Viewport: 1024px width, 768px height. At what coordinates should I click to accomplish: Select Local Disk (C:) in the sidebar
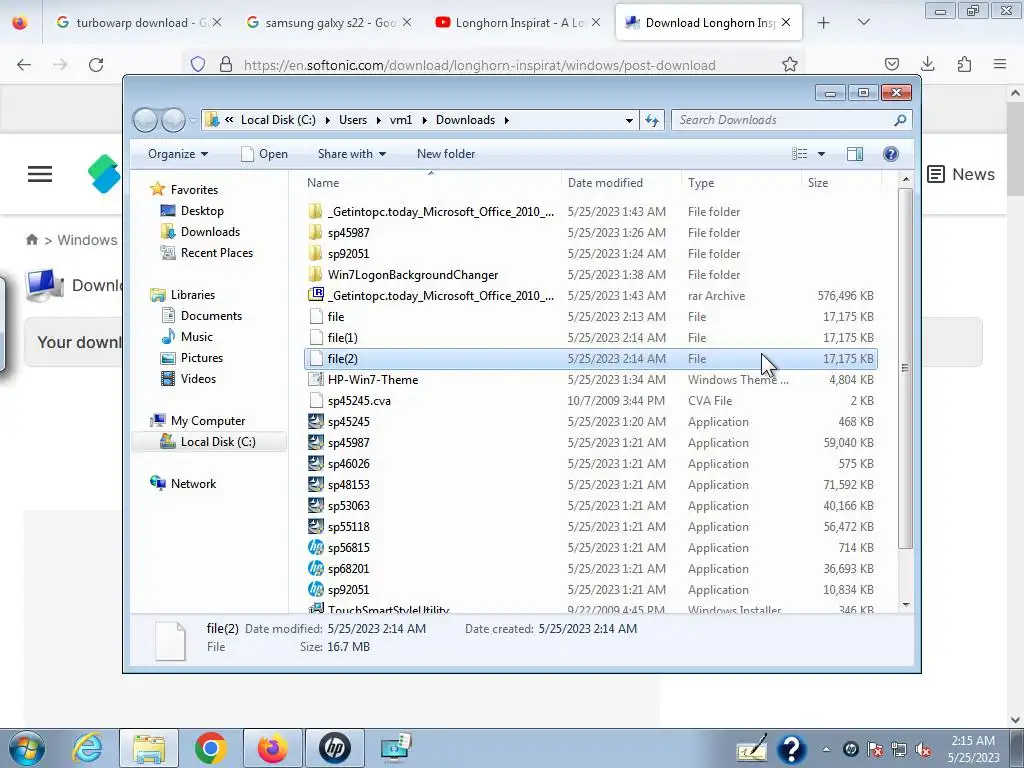209,442
